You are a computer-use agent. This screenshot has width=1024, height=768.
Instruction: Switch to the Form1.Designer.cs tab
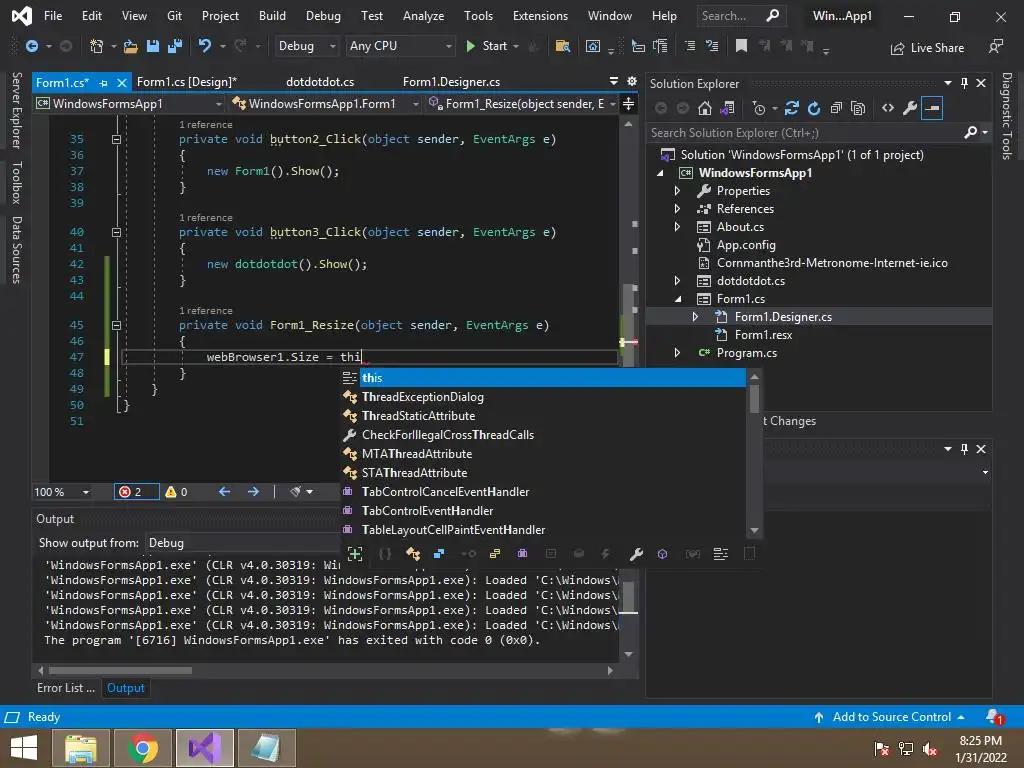451,82
